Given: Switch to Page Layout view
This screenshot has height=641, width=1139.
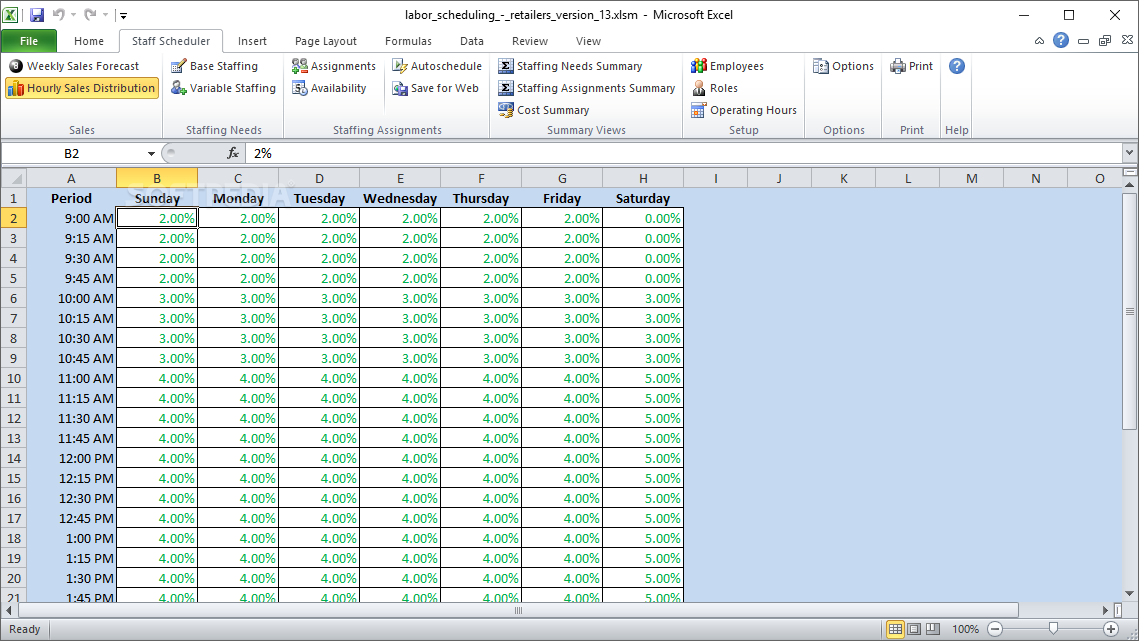Looking at the screenshot, I should click(x=914, y=629).
